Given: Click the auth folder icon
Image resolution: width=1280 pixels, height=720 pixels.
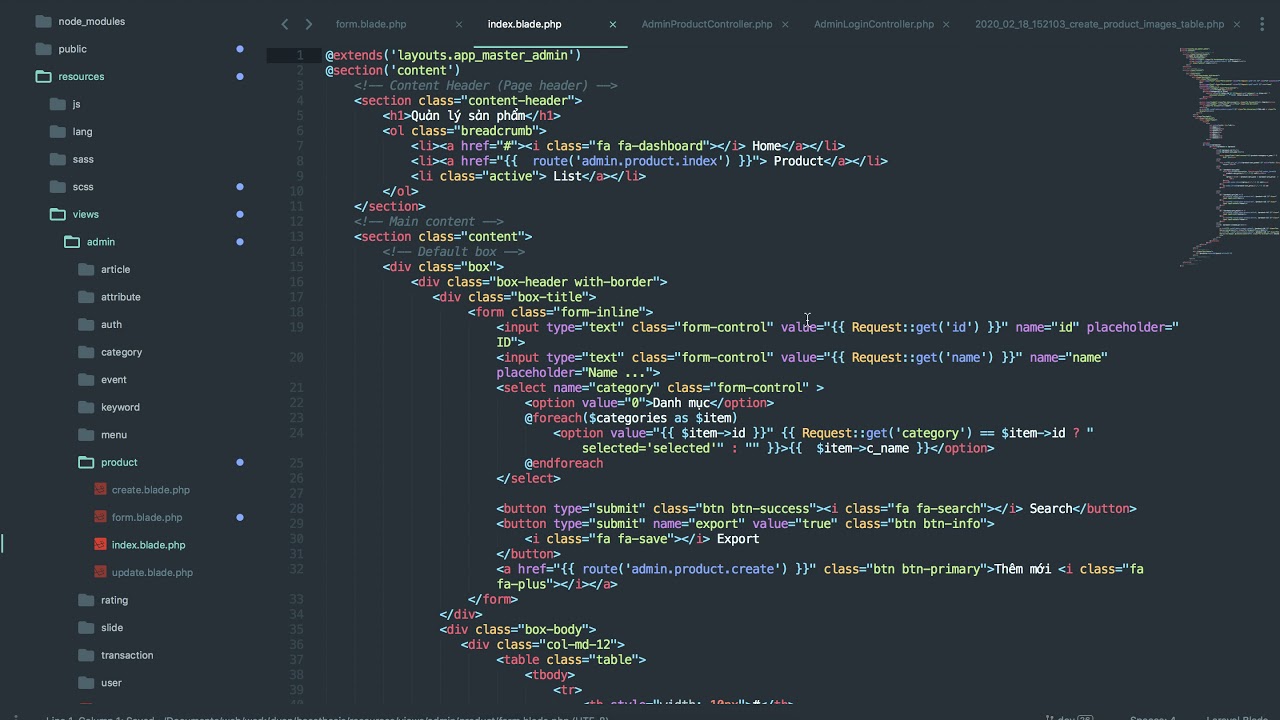Looking at the screenshot, I should coord(85,324).
